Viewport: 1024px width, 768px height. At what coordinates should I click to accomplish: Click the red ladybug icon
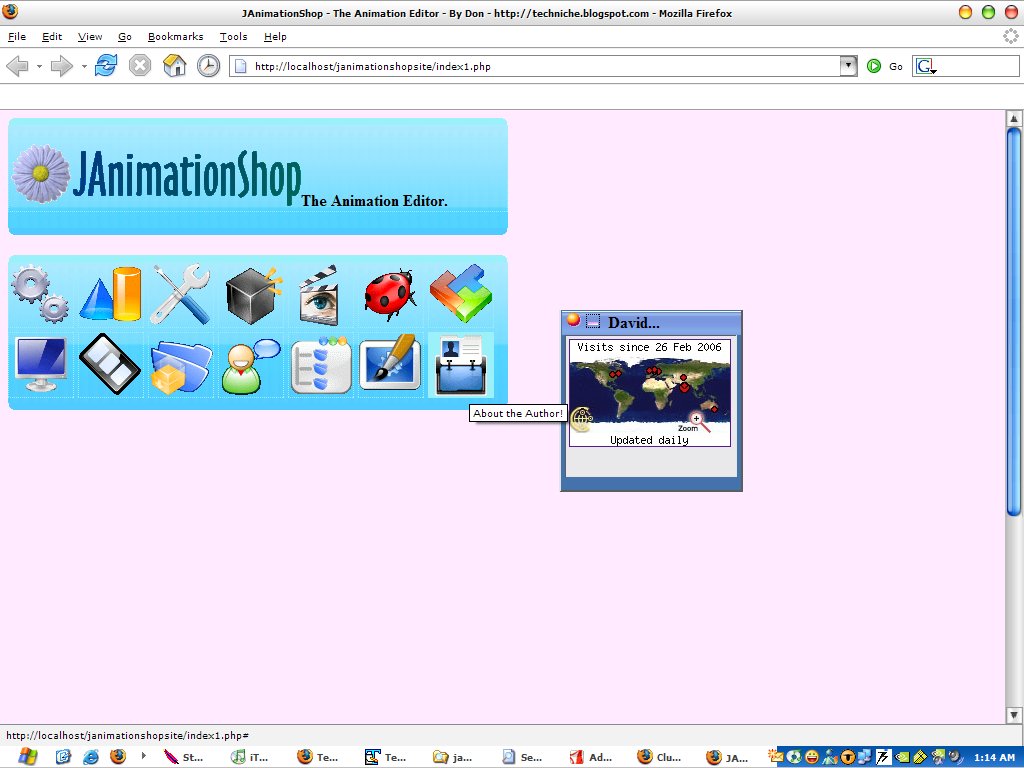[391, 295]
